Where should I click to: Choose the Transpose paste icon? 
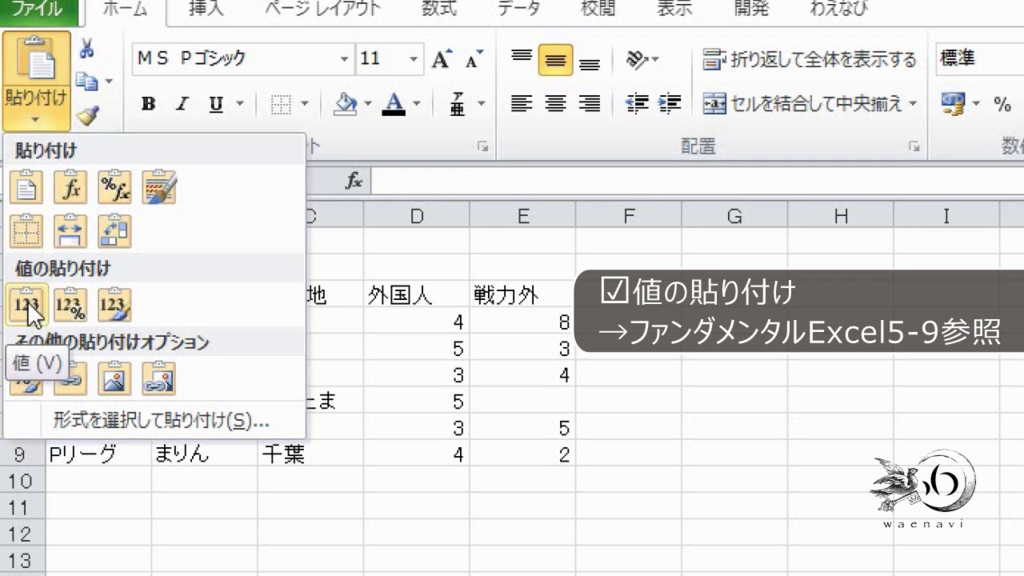tap(115, 231)
